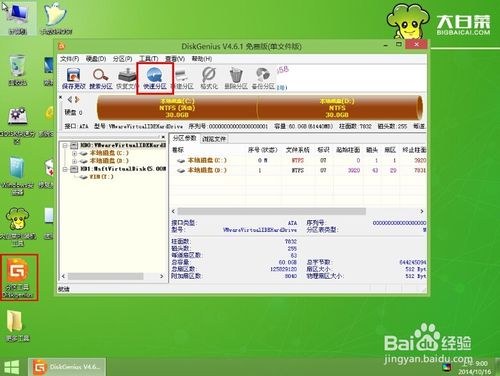Open the 文件(F) menu
This screenshot has width=500, height=376.
coord(69,59)
